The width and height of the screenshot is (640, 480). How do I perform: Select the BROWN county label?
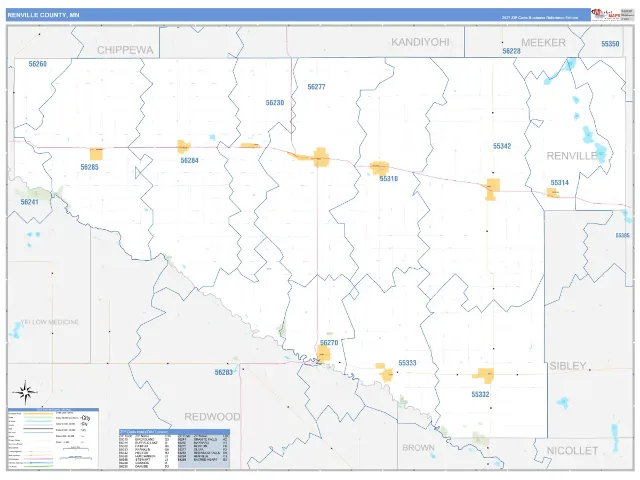click(x=418, y=448)
